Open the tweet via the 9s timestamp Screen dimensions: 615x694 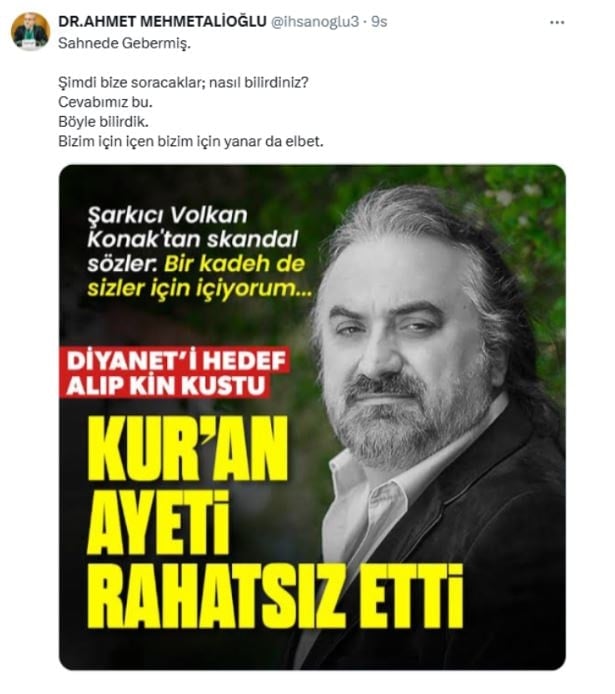[x=379, y=22]
